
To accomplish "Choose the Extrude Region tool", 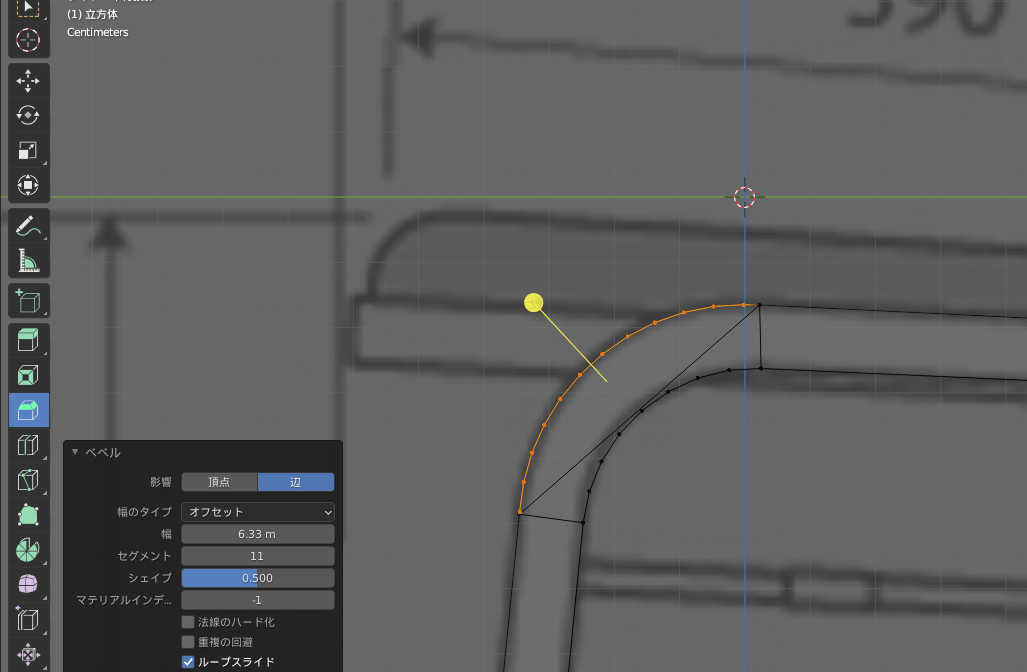I will (28, 341).
